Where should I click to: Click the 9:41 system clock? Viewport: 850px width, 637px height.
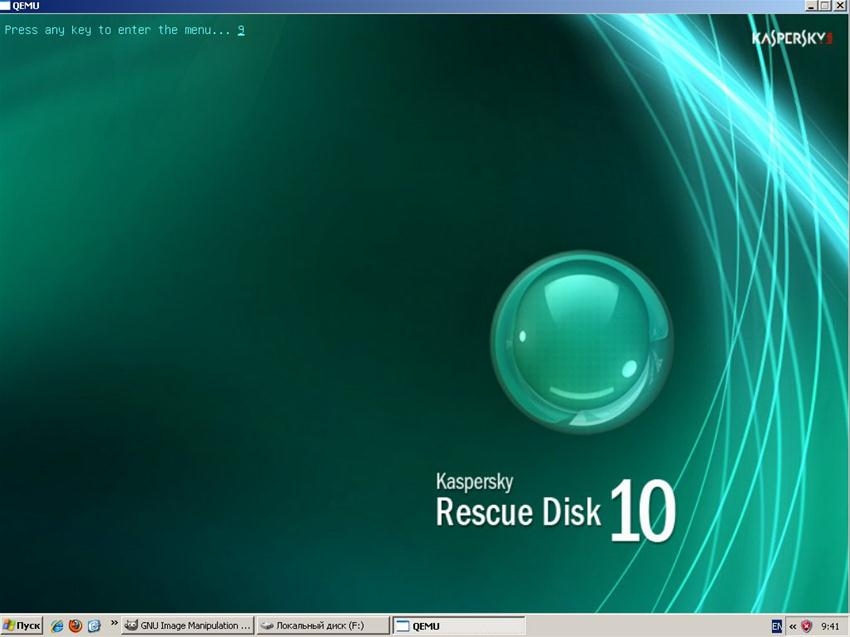coord(830,626)
